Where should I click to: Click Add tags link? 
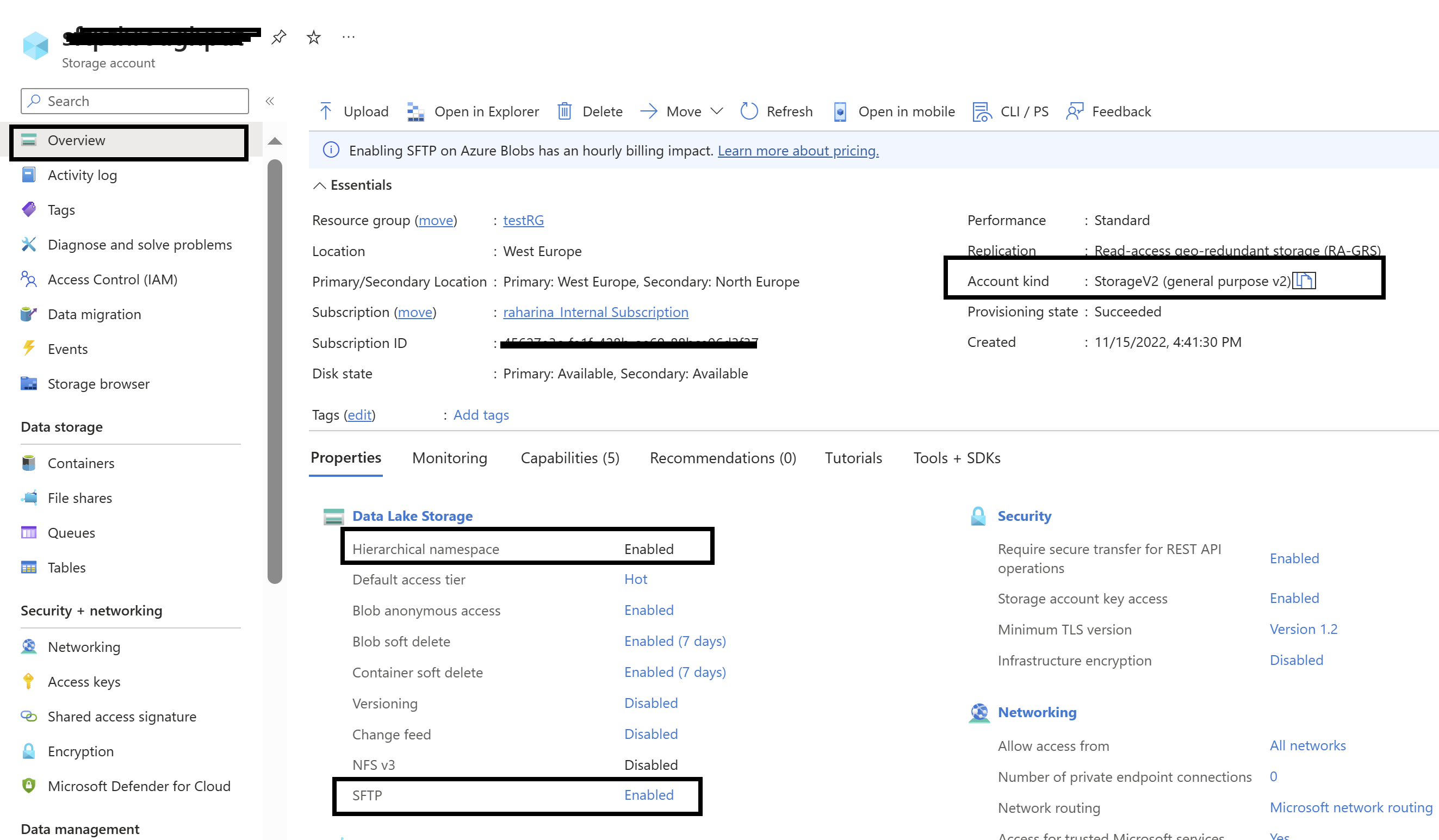(x=481, y=415)
